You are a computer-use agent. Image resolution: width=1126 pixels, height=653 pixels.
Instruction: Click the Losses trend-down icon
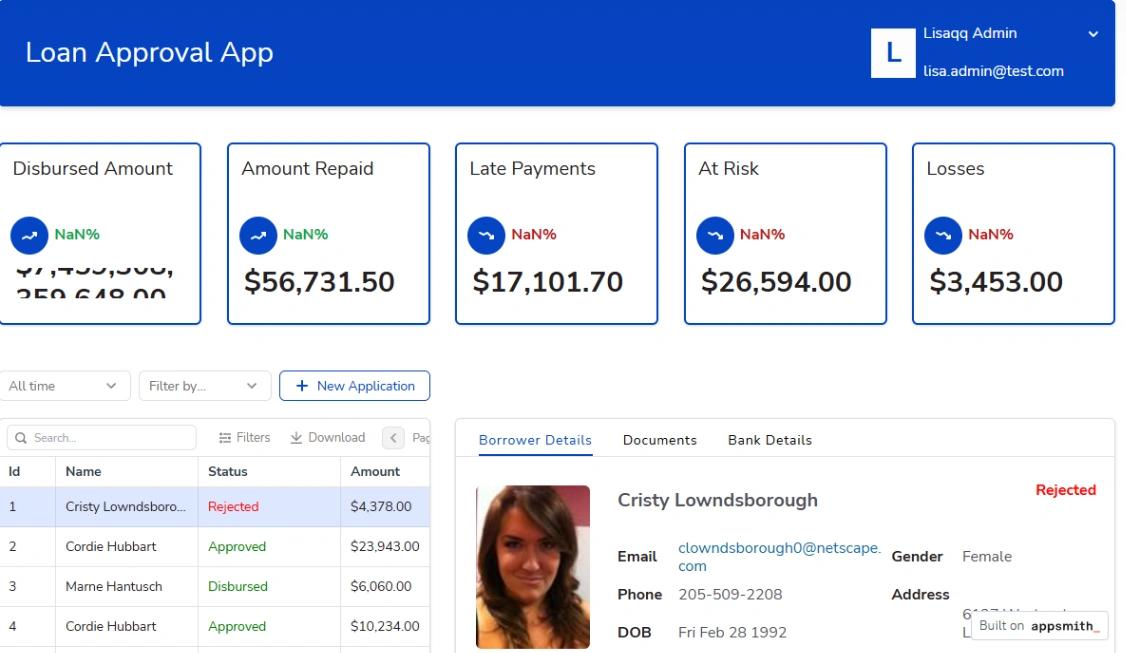tap(943, 235)
